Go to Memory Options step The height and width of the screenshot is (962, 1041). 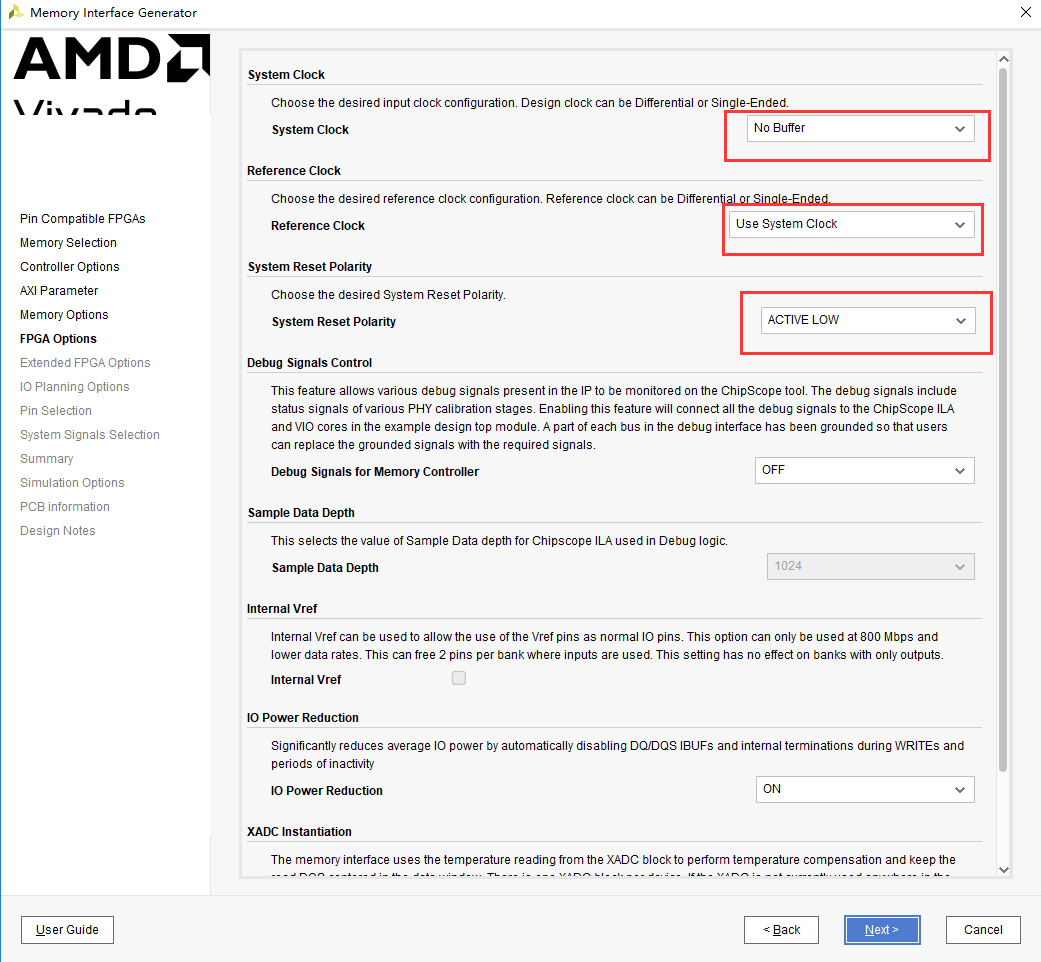tap(64, 314)
